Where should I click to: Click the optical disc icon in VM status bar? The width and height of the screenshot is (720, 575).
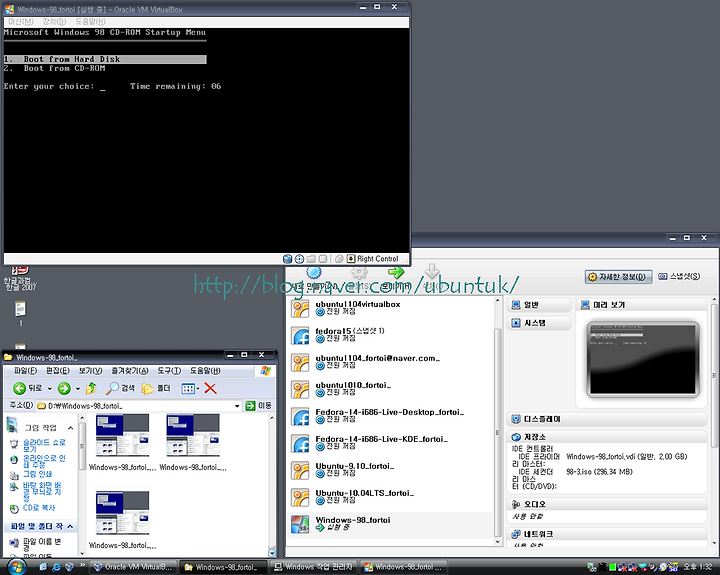[x=299, y=259]
